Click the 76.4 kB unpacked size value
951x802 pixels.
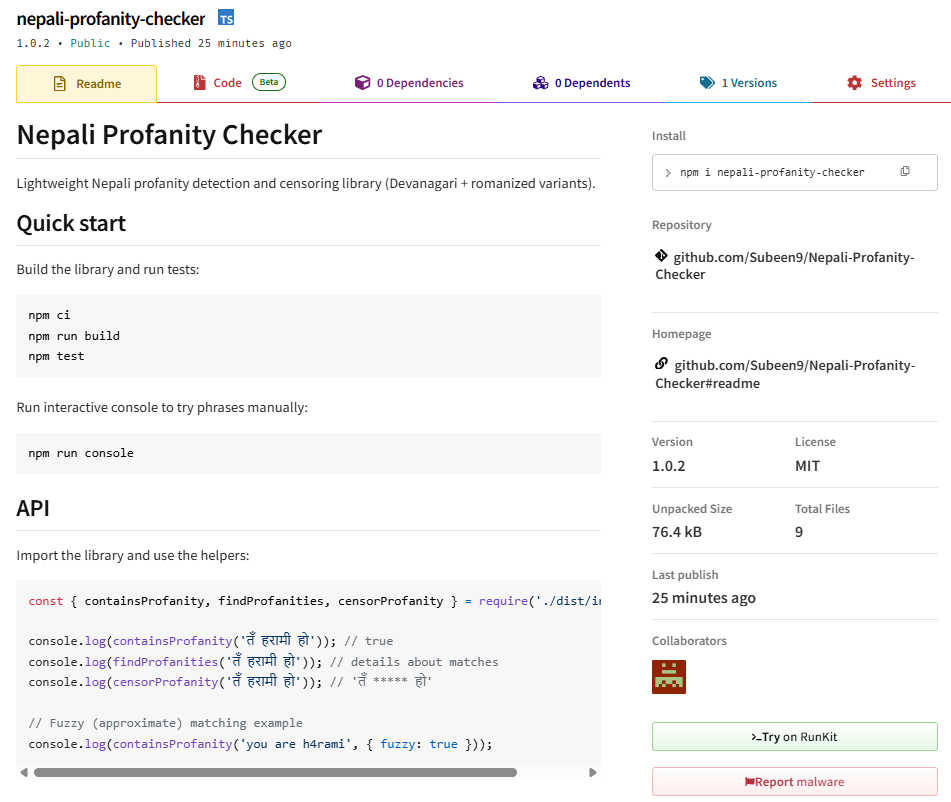[x=677, y=532]
